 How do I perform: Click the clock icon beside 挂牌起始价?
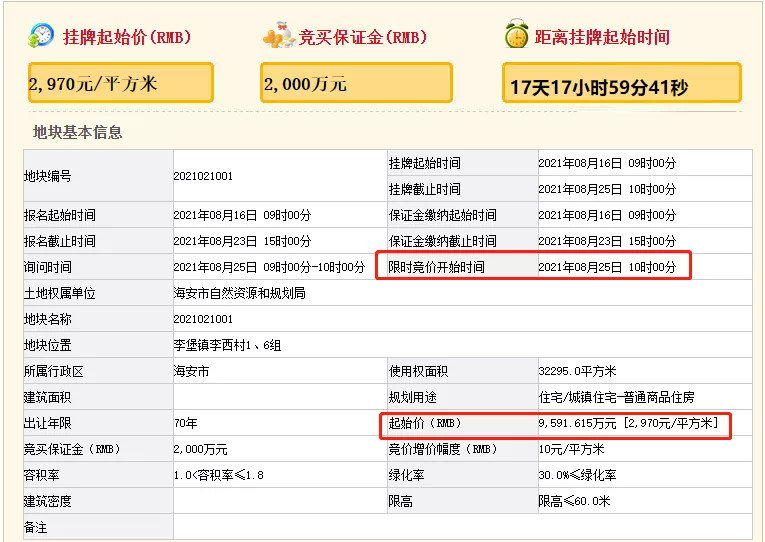pos(41,36)
